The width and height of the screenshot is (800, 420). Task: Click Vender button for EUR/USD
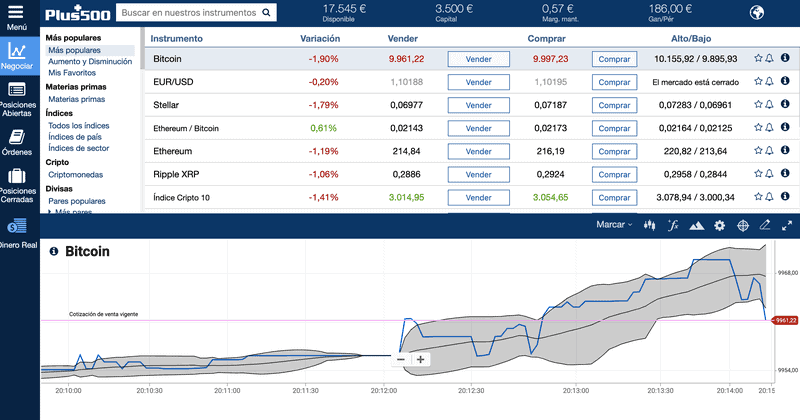(x=479, y=82)
